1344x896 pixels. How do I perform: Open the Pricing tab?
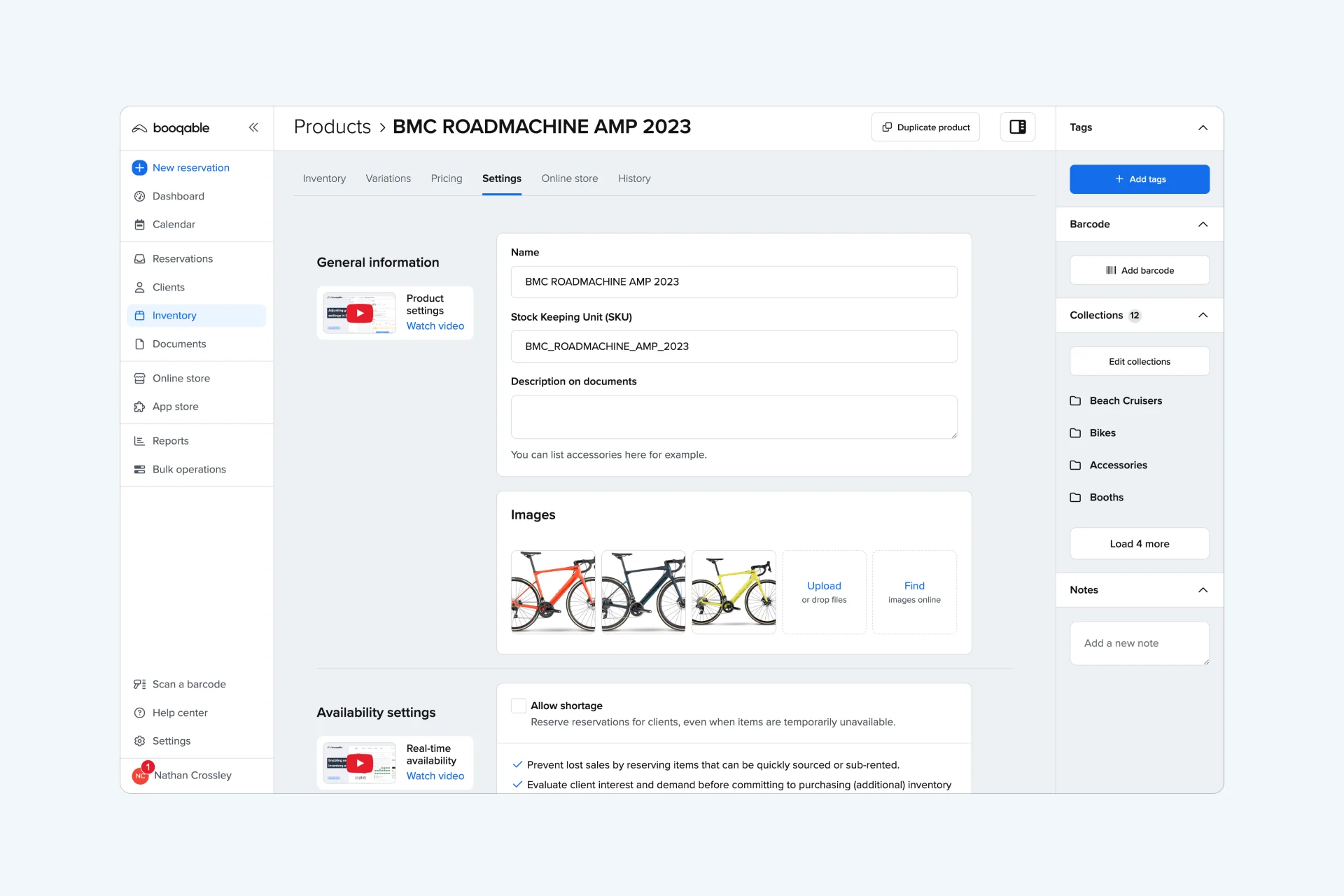(x=446, y=179)
